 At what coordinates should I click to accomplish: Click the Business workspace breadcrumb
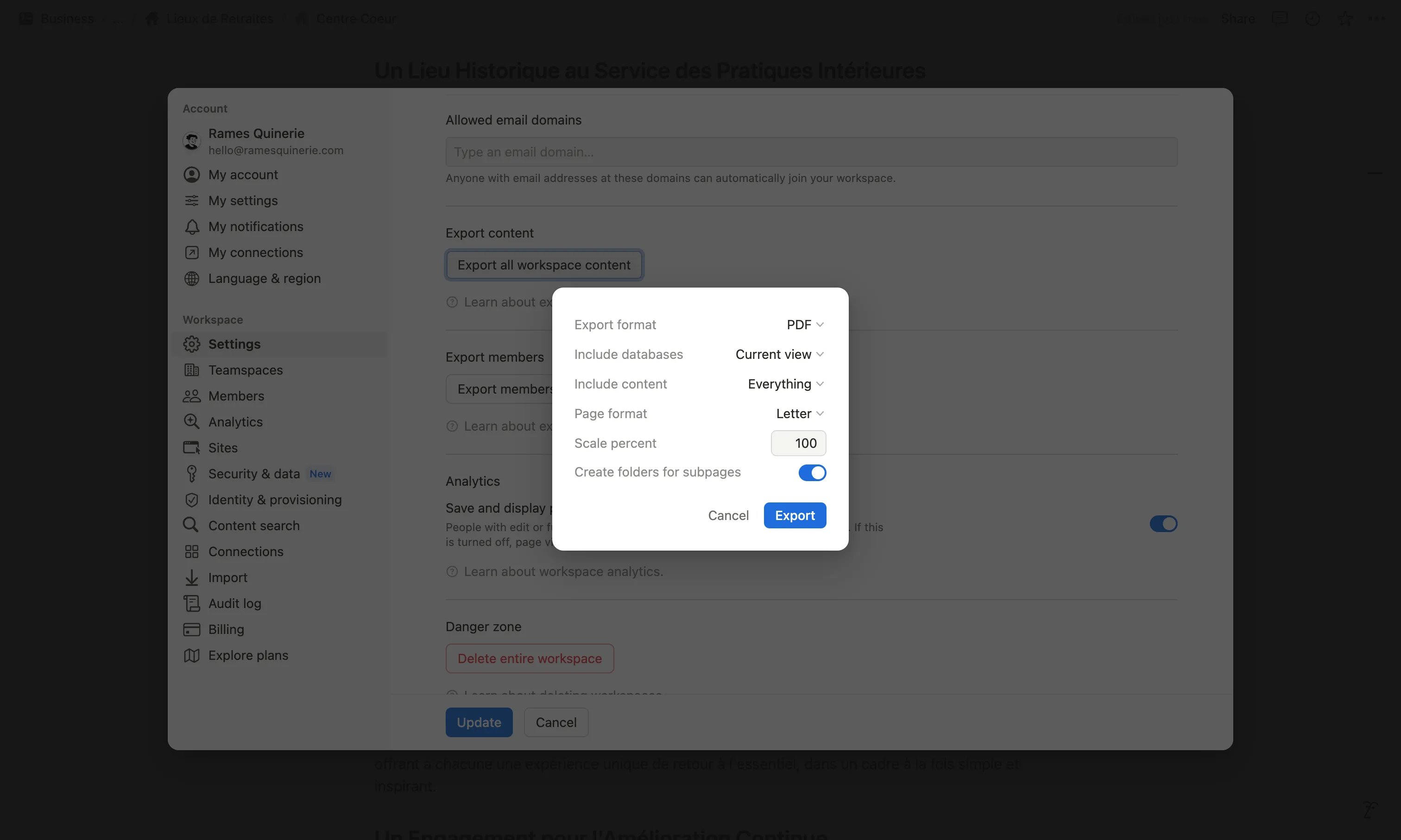pos(57,19)
